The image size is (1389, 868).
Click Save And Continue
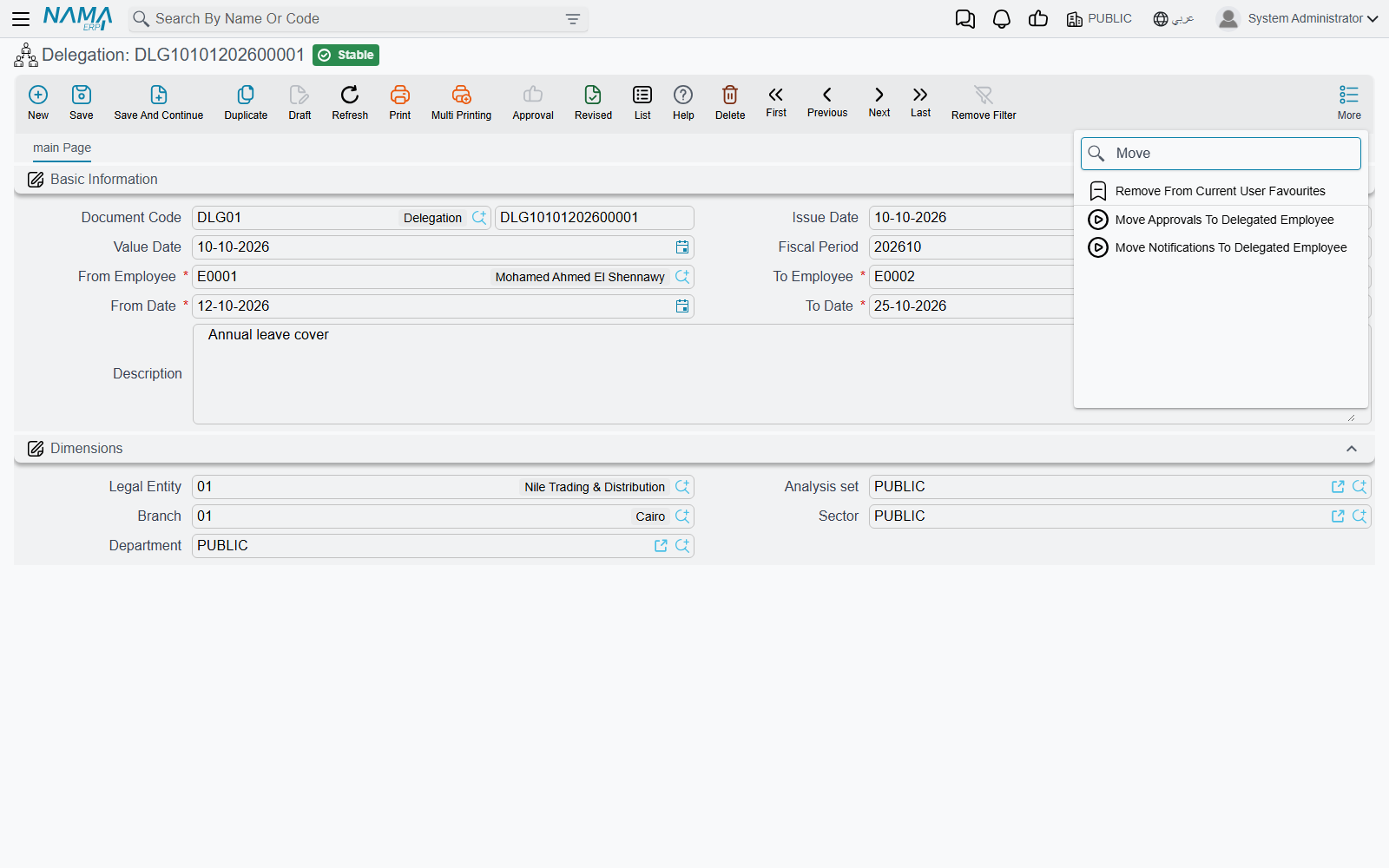click(x=159, y=102)
